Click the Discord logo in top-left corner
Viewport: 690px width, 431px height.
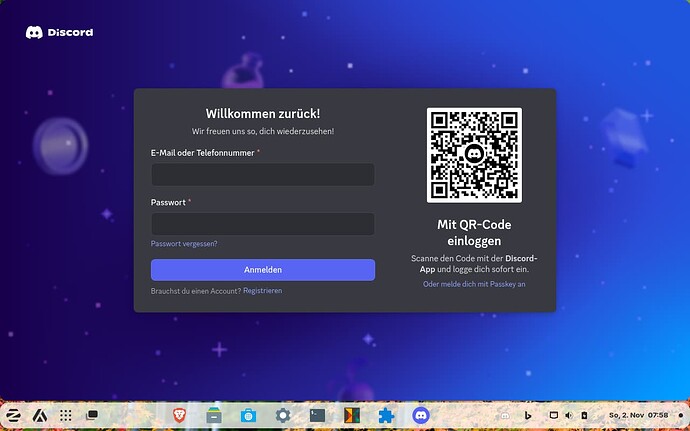(59, 32)
